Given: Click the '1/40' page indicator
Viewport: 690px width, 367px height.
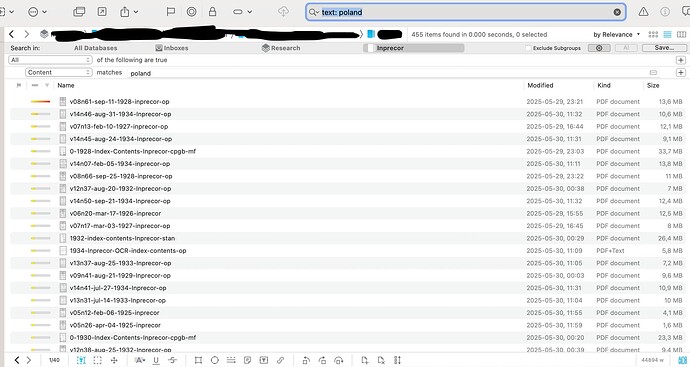Looking at the screenshot, I should click(x=54, y=360).
